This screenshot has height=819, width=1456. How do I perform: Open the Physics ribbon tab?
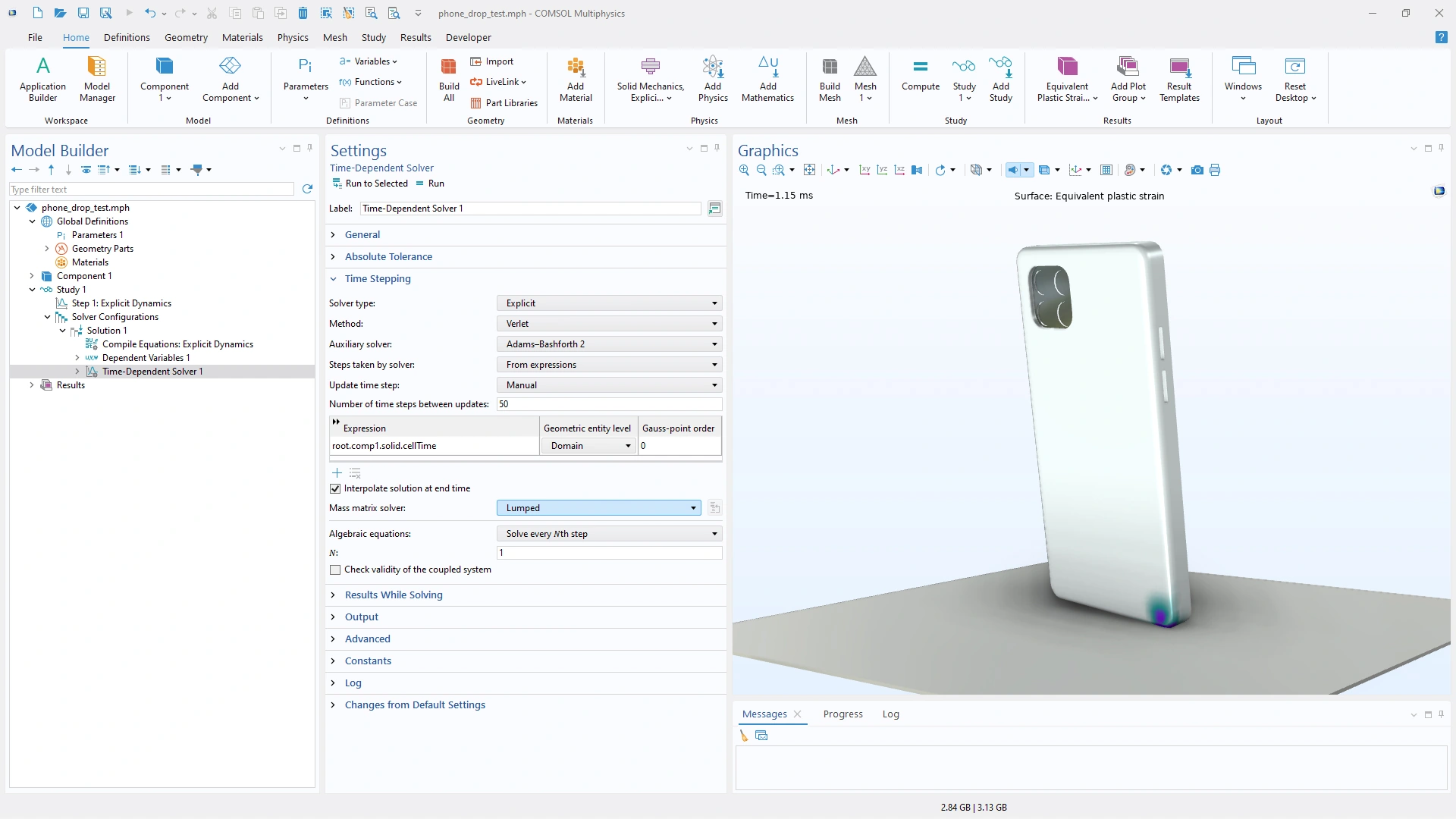[x=293, y=37]
